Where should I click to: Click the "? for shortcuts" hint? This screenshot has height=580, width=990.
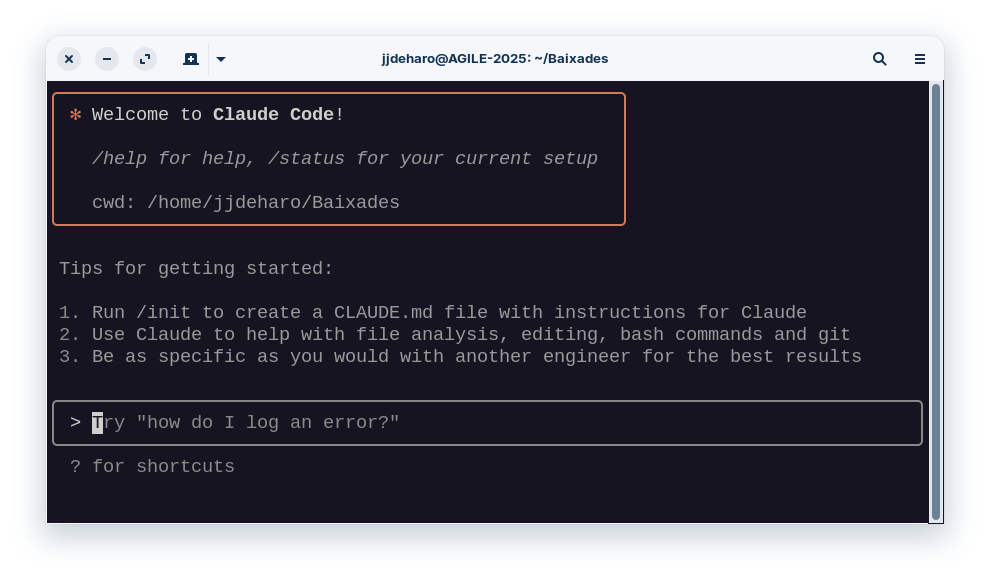click(152, 466)
